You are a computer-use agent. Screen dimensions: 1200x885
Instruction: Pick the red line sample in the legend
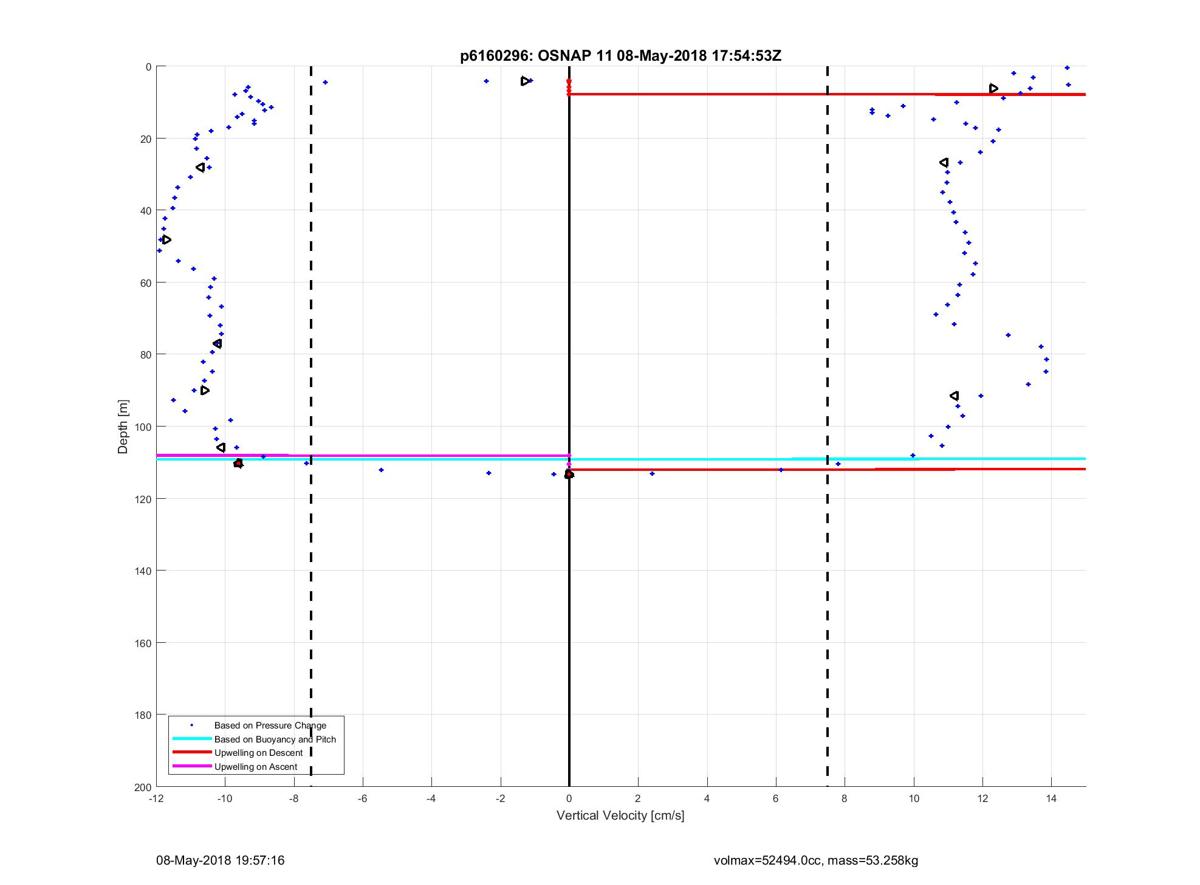pos(191,753)
